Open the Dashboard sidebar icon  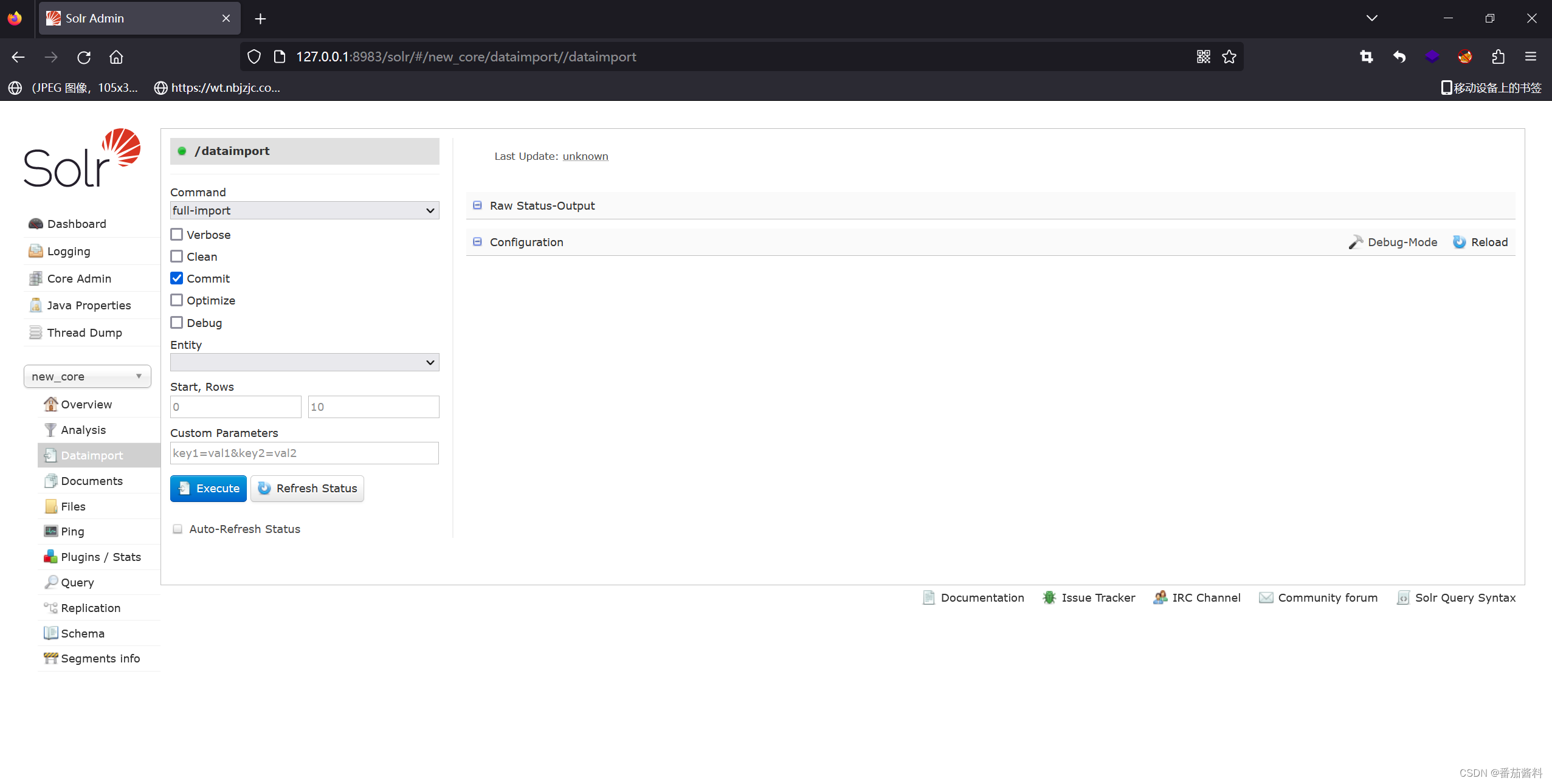click(35, 224)
